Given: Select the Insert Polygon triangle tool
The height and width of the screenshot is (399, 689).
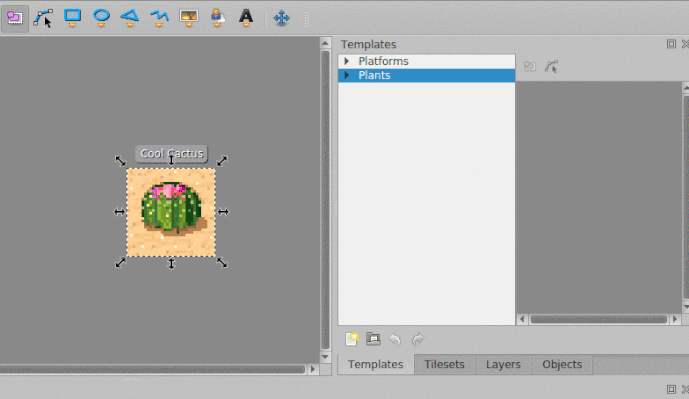Looking at the screenshot, I should 130,18.
